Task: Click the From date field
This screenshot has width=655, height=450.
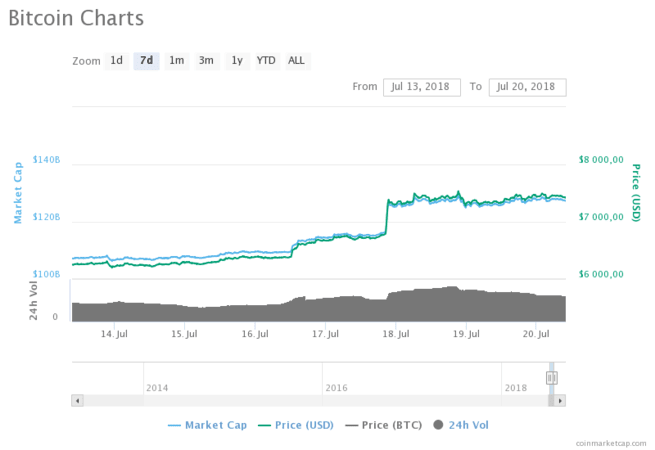Action: click(421, 87)
